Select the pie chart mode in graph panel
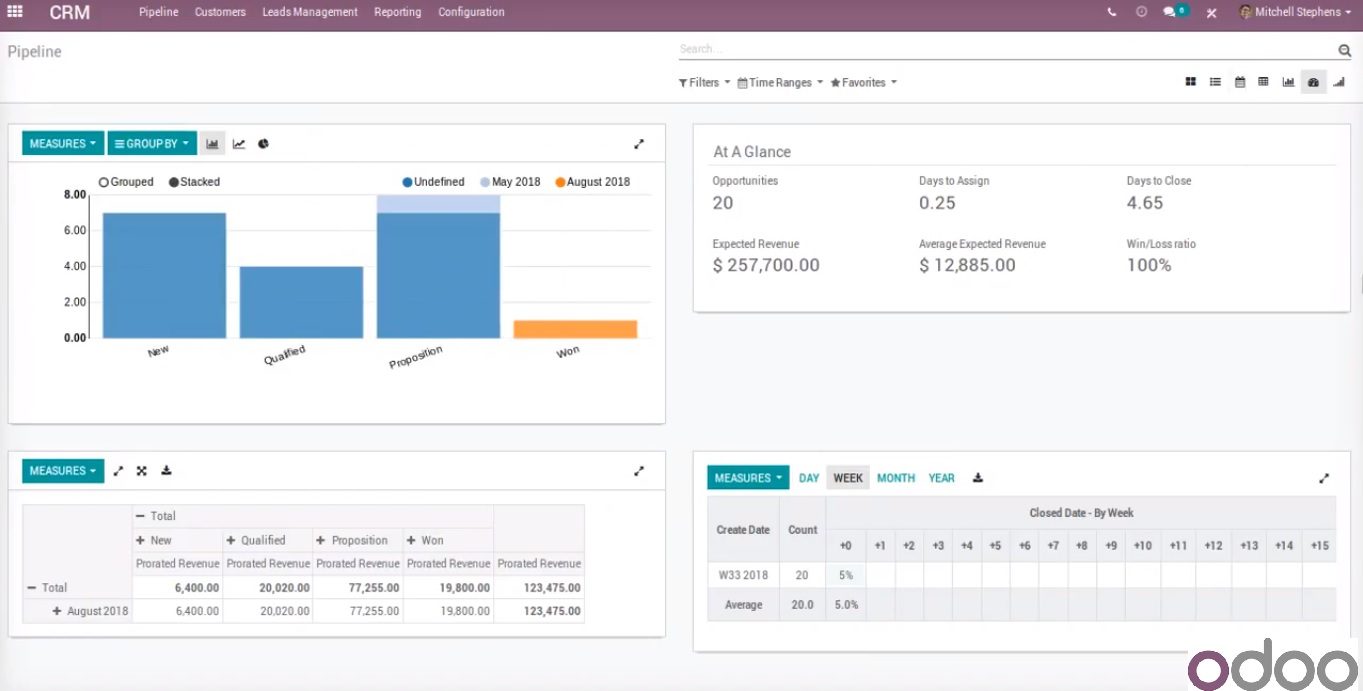 262,143
